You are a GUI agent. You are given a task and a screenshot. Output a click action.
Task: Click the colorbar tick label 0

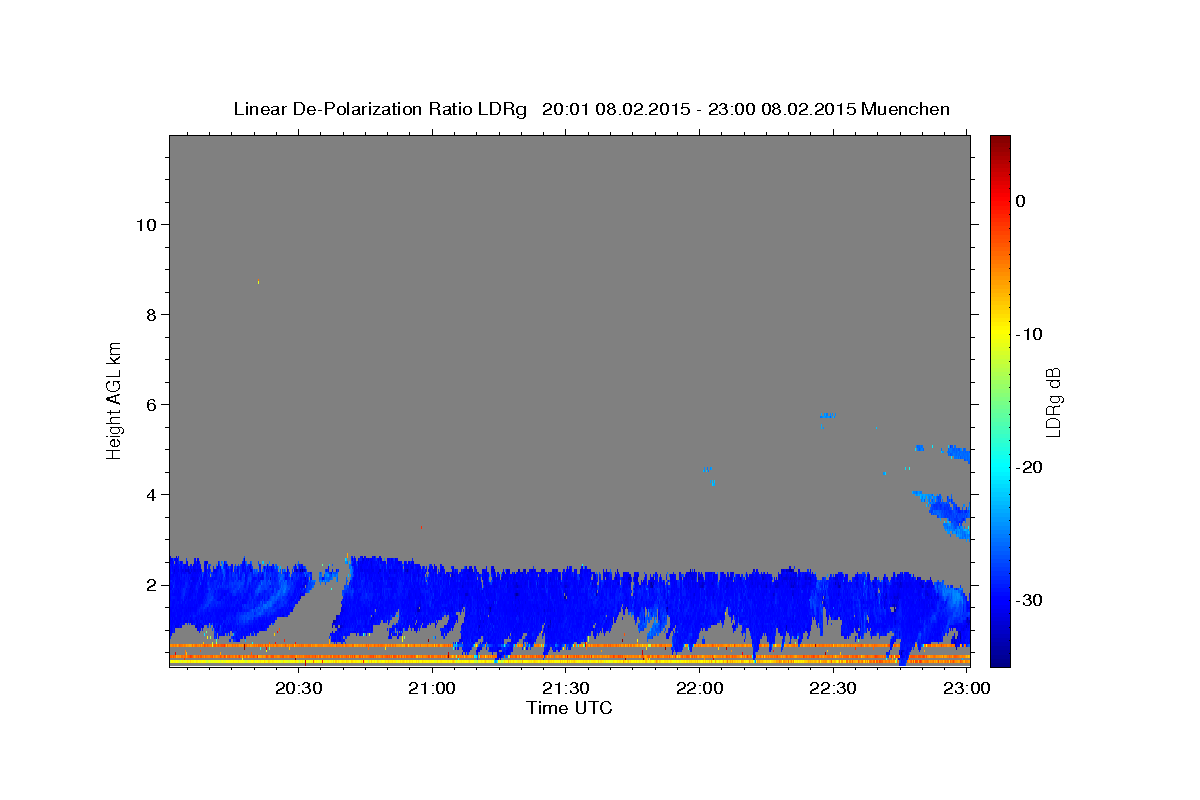[1020, 201]
